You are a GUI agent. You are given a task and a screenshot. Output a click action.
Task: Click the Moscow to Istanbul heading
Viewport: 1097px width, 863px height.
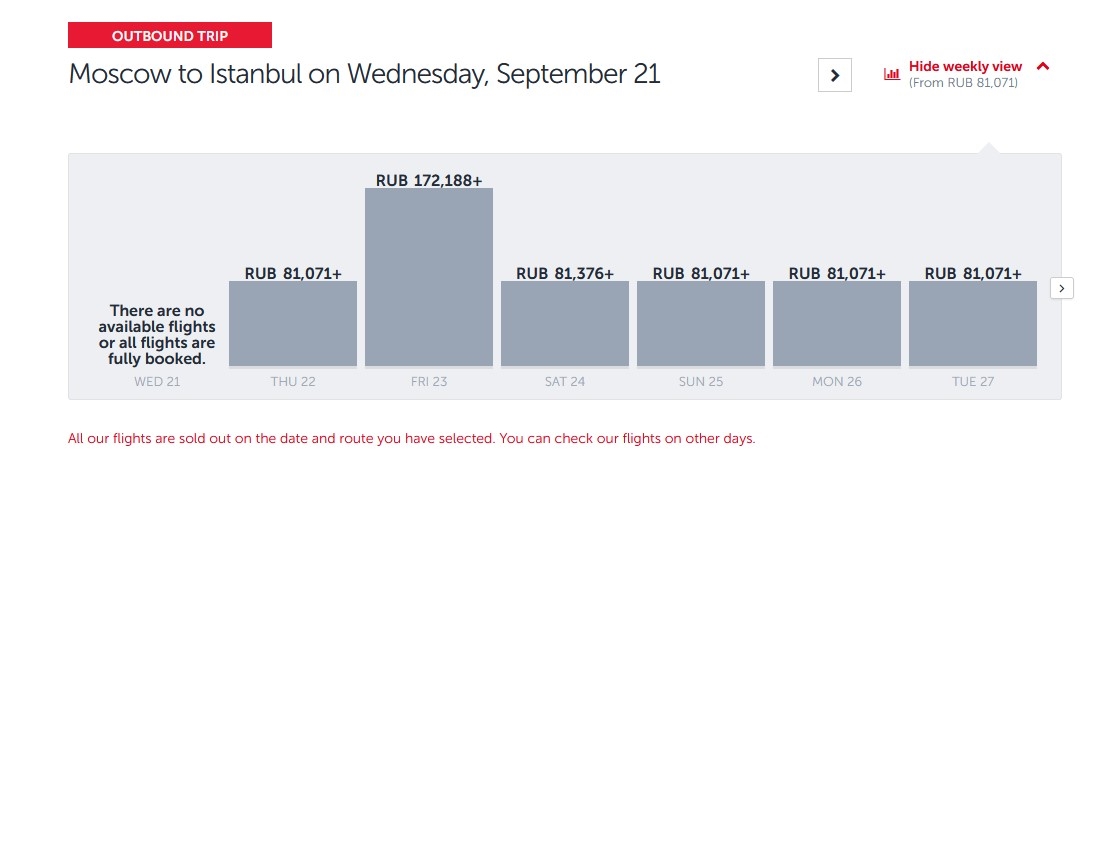coord(364,74)
